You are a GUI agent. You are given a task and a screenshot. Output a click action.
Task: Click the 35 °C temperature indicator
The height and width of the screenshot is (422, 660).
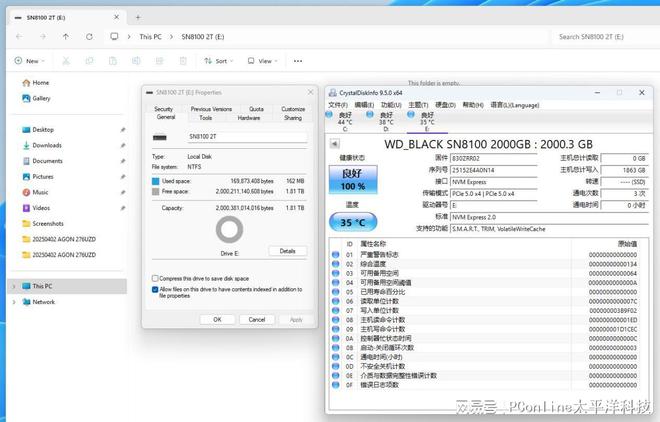click(x=353, y=222)
